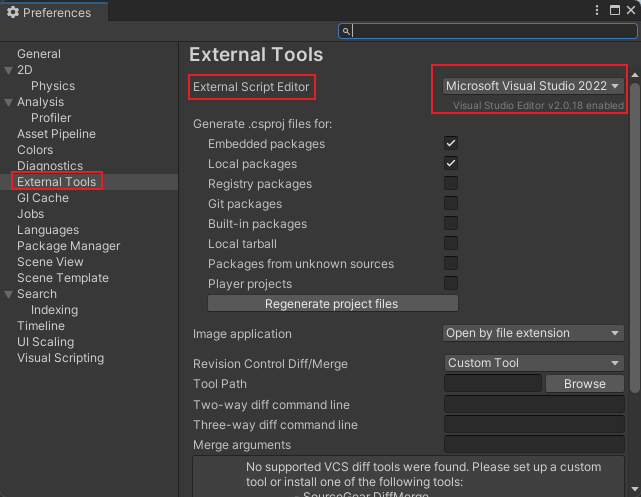Click 'Generate .csproj files for:' label
The width and height of the screenshot is (641, 497).
262,124
